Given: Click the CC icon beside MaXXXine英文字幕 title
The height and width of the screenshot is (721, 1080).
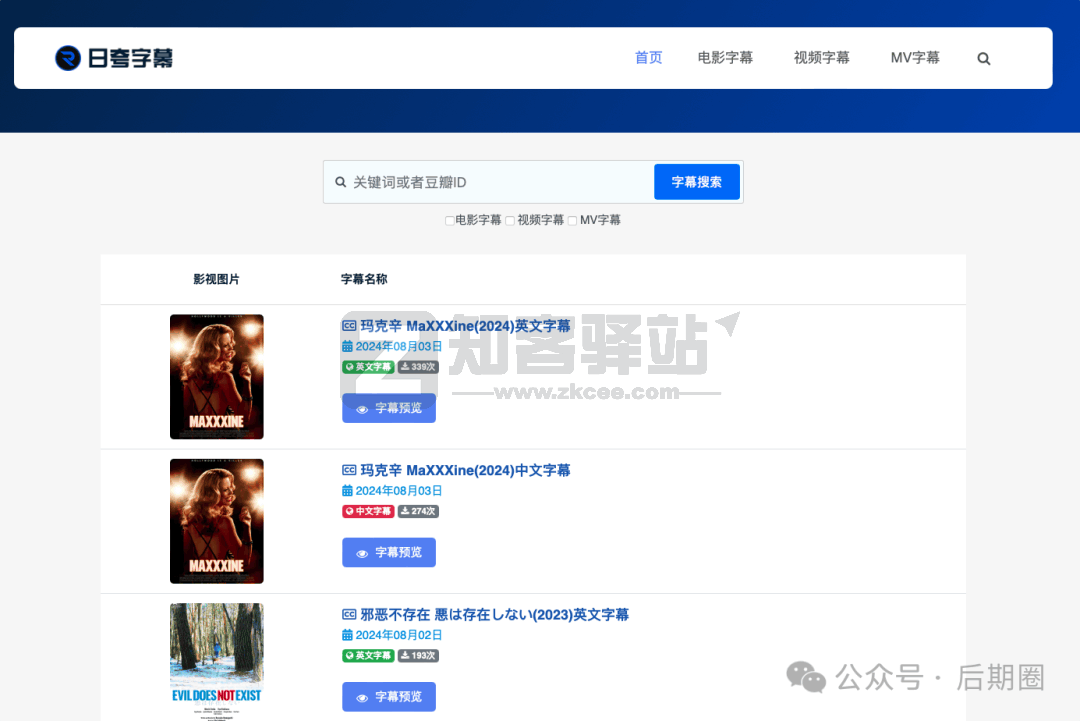Looking at the screenshot, I should pyautogui.click(x=349, y=326).
